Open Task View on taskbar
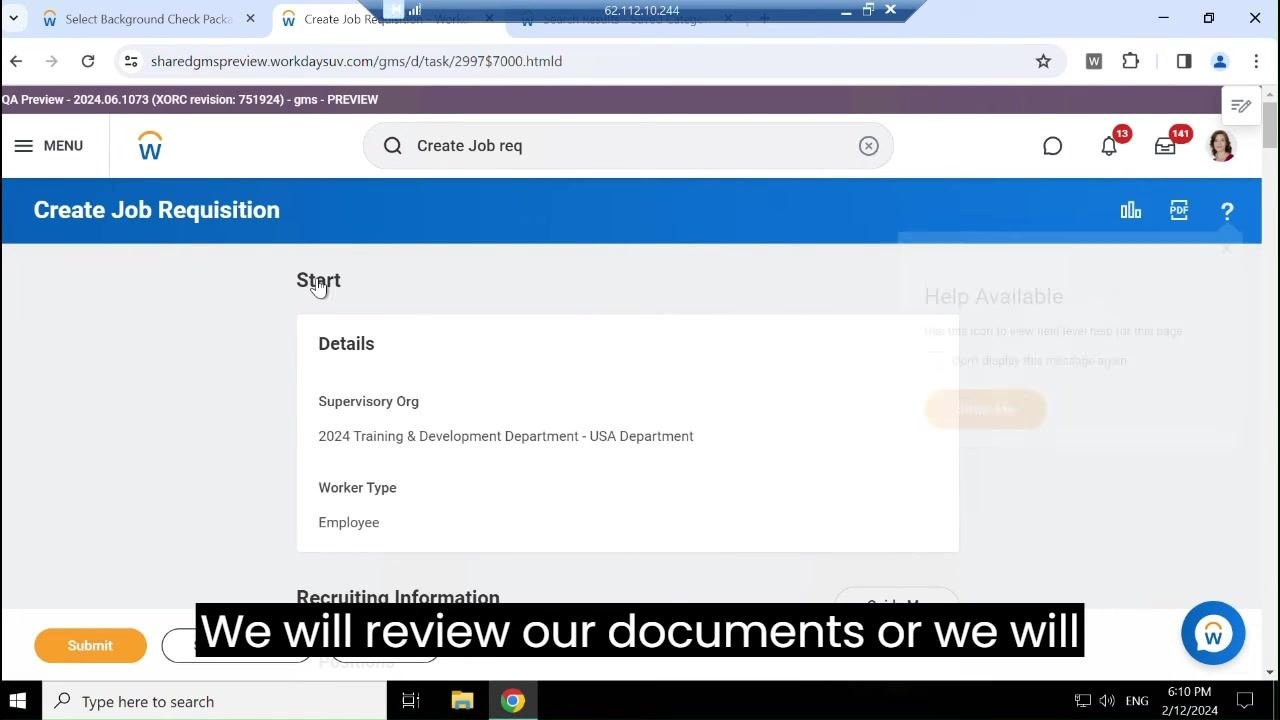 411,701
